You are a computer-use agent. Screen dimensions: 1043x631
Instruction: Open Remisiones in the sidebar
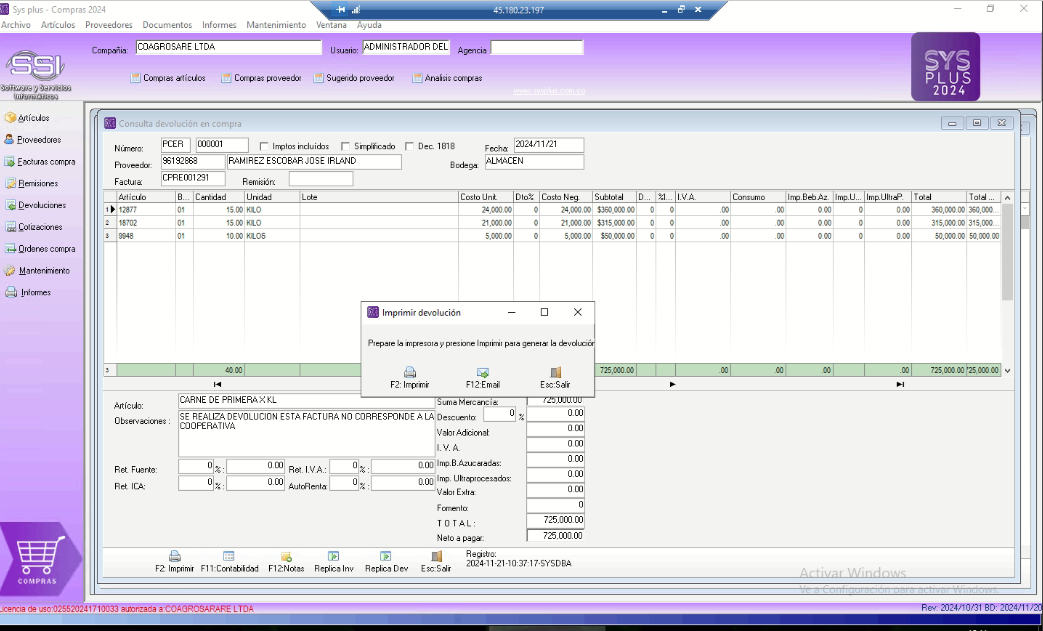(x=31, y=184)
